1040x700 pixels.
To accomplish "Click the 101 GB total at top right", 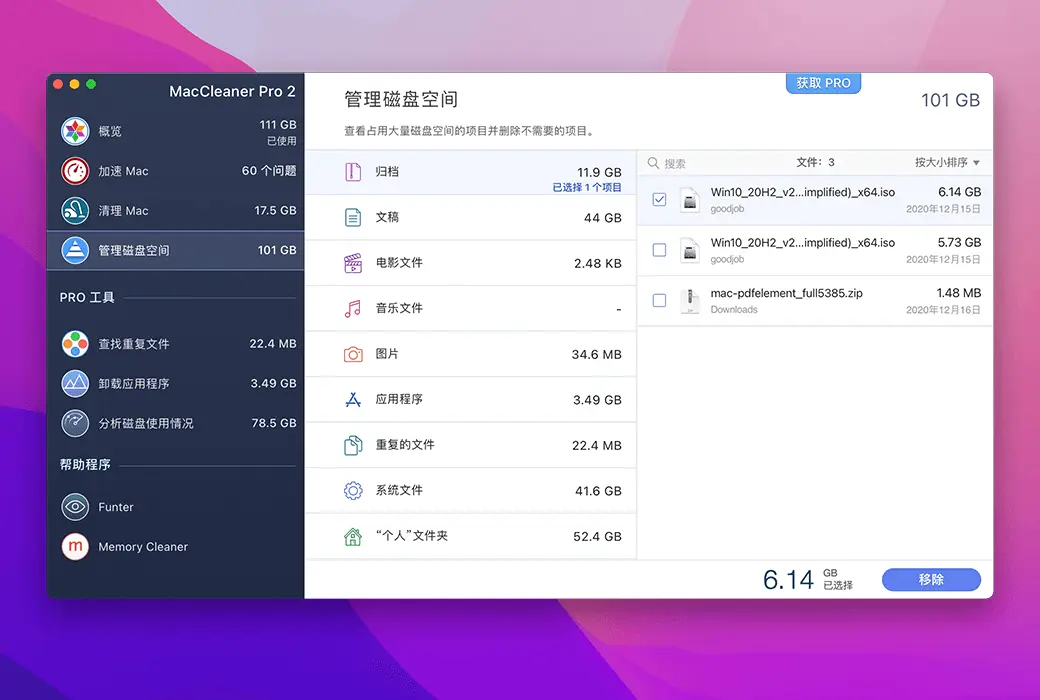I will coord(950,100).
